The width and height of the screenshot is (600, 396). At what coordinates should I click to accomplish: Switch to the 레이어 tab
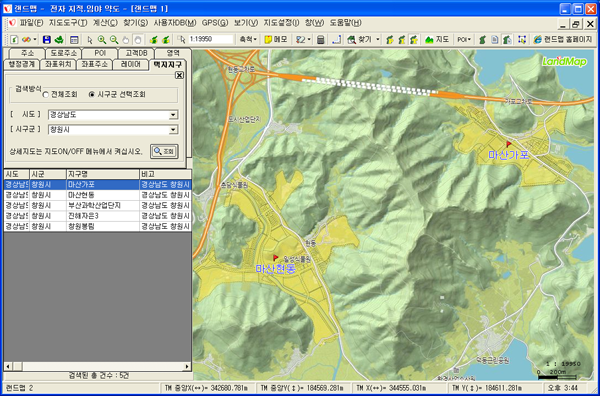pos(131,64)
